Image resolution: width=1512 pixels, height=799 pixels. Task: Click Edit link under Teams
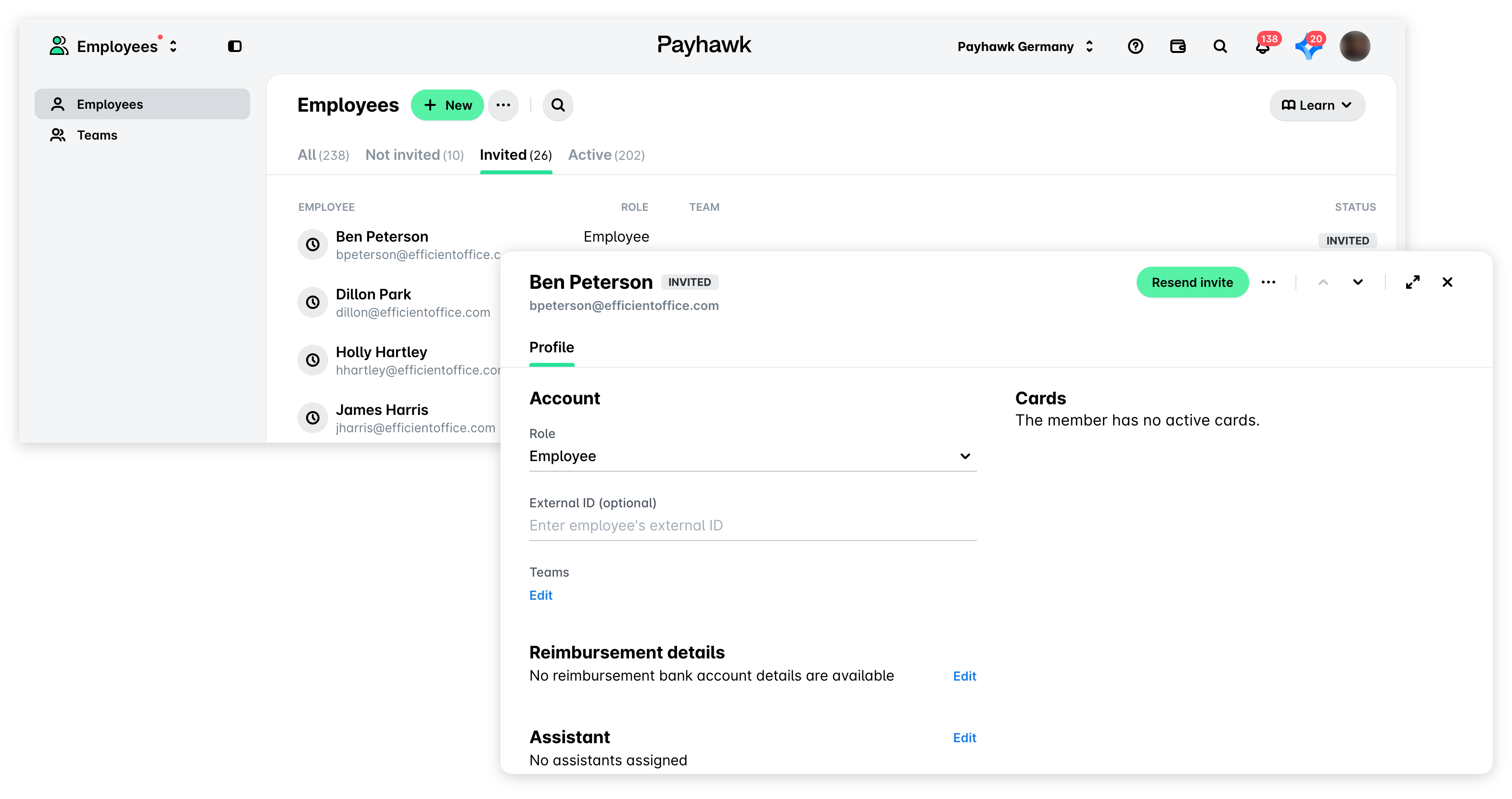[540, 595]
